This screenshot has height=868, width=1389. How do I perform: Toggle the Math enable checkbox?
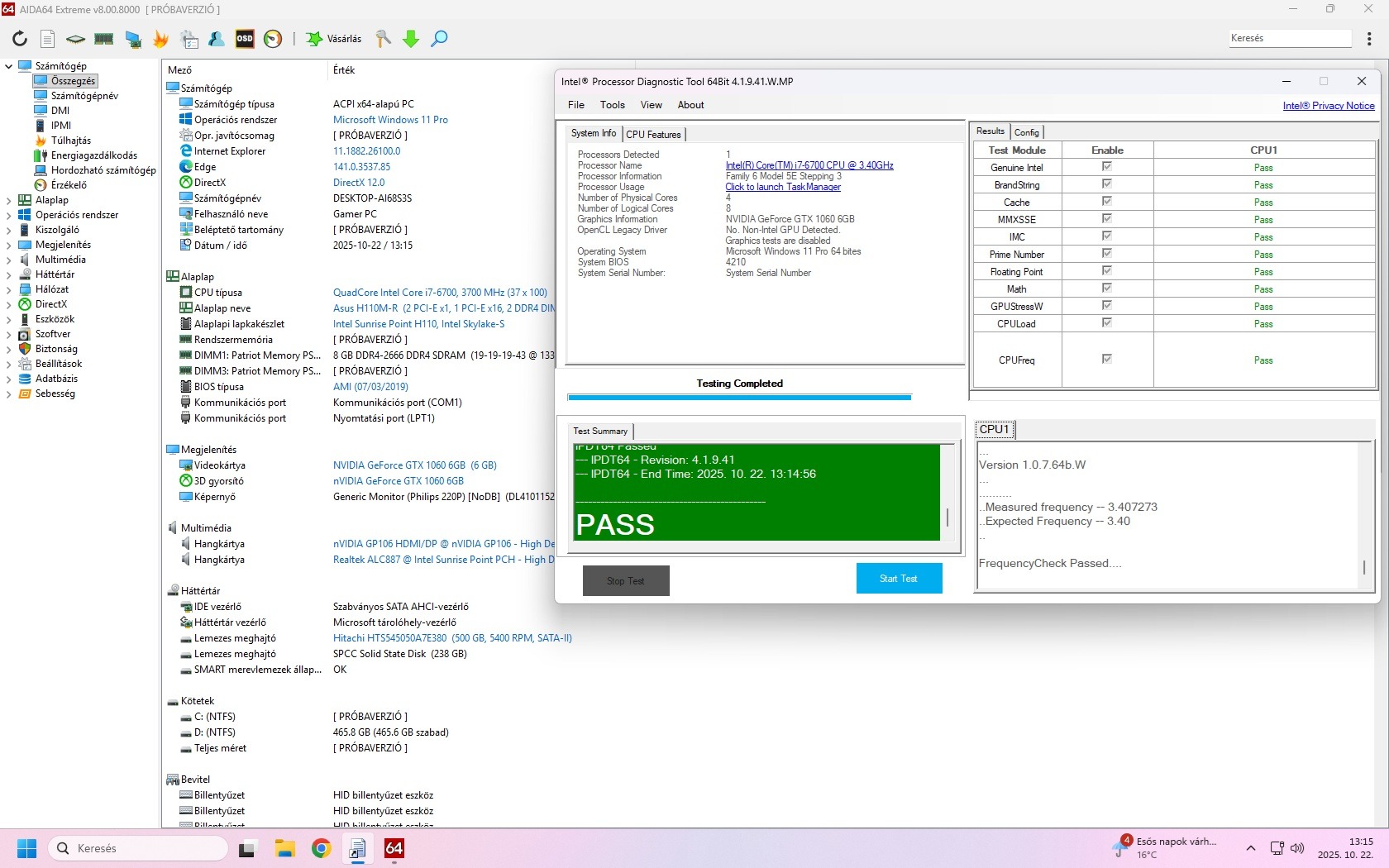tap(1107, 289)
